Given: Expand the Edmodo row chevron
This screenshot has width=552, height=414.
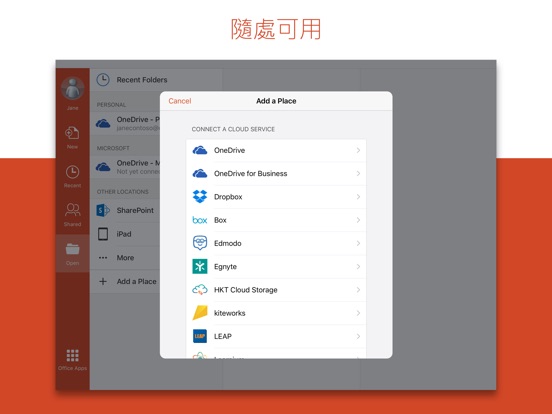Looking at the screenshot, I should (x=358, y=243).
